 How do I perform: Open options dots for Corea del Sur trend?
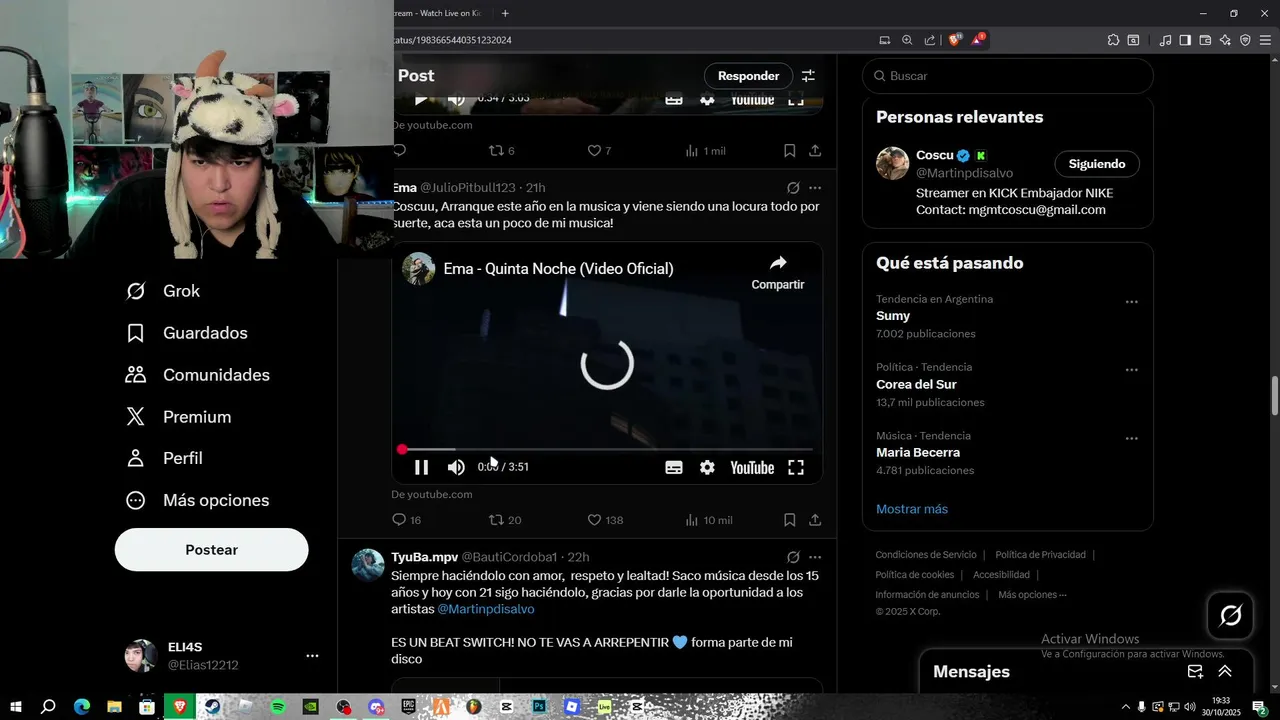(x=1132, y=370)
